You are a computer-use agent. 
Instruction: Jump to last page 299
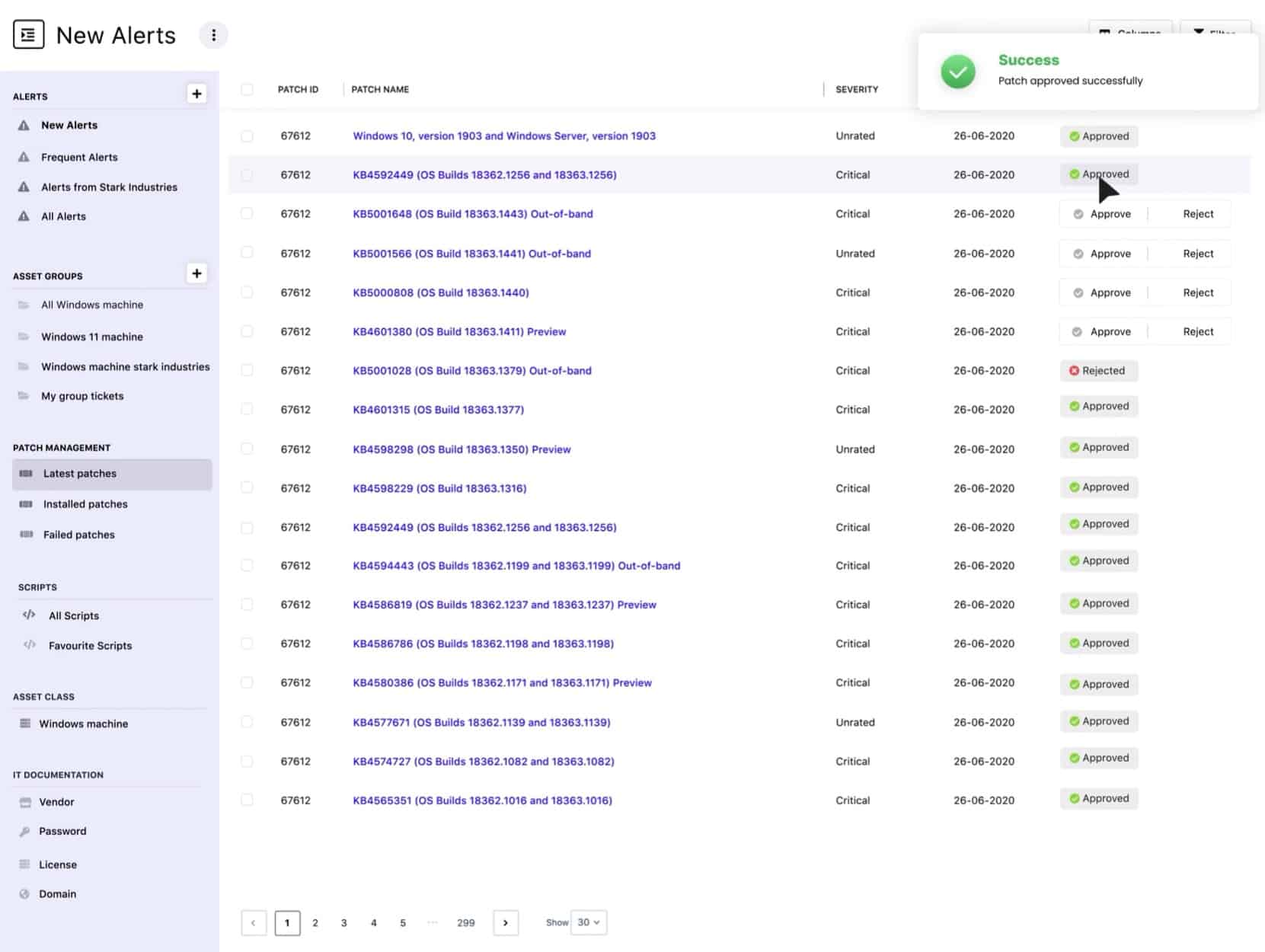click(466, 923)
